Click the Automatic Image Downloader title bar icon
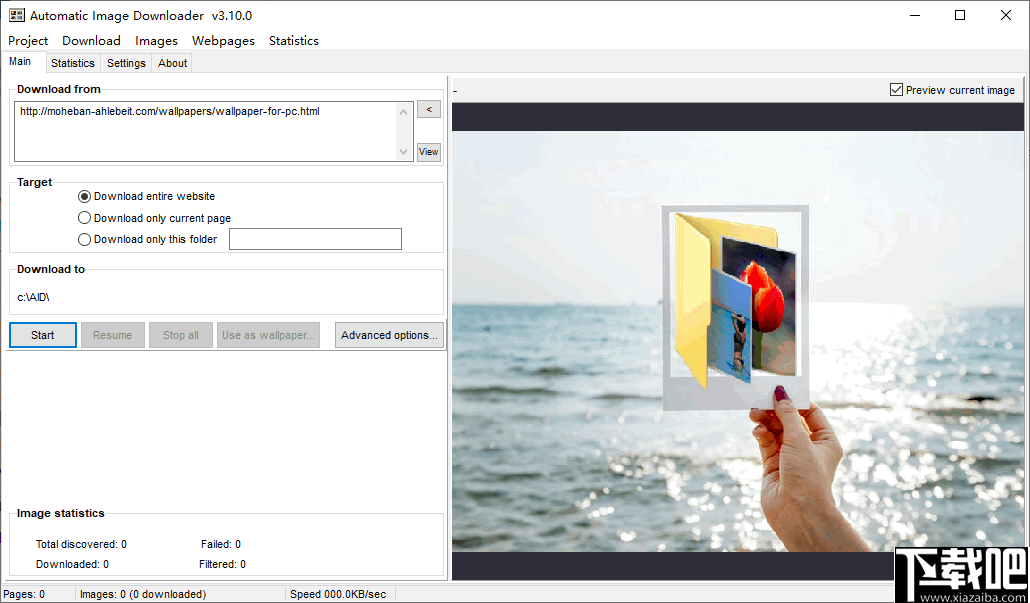Screen dimensions: 1030x603 click(x=16, y=15)
